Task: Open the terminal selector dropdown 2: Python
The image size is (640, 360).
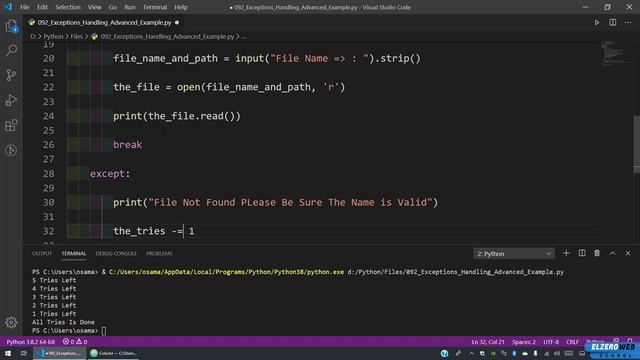Action: click(514, 254)
